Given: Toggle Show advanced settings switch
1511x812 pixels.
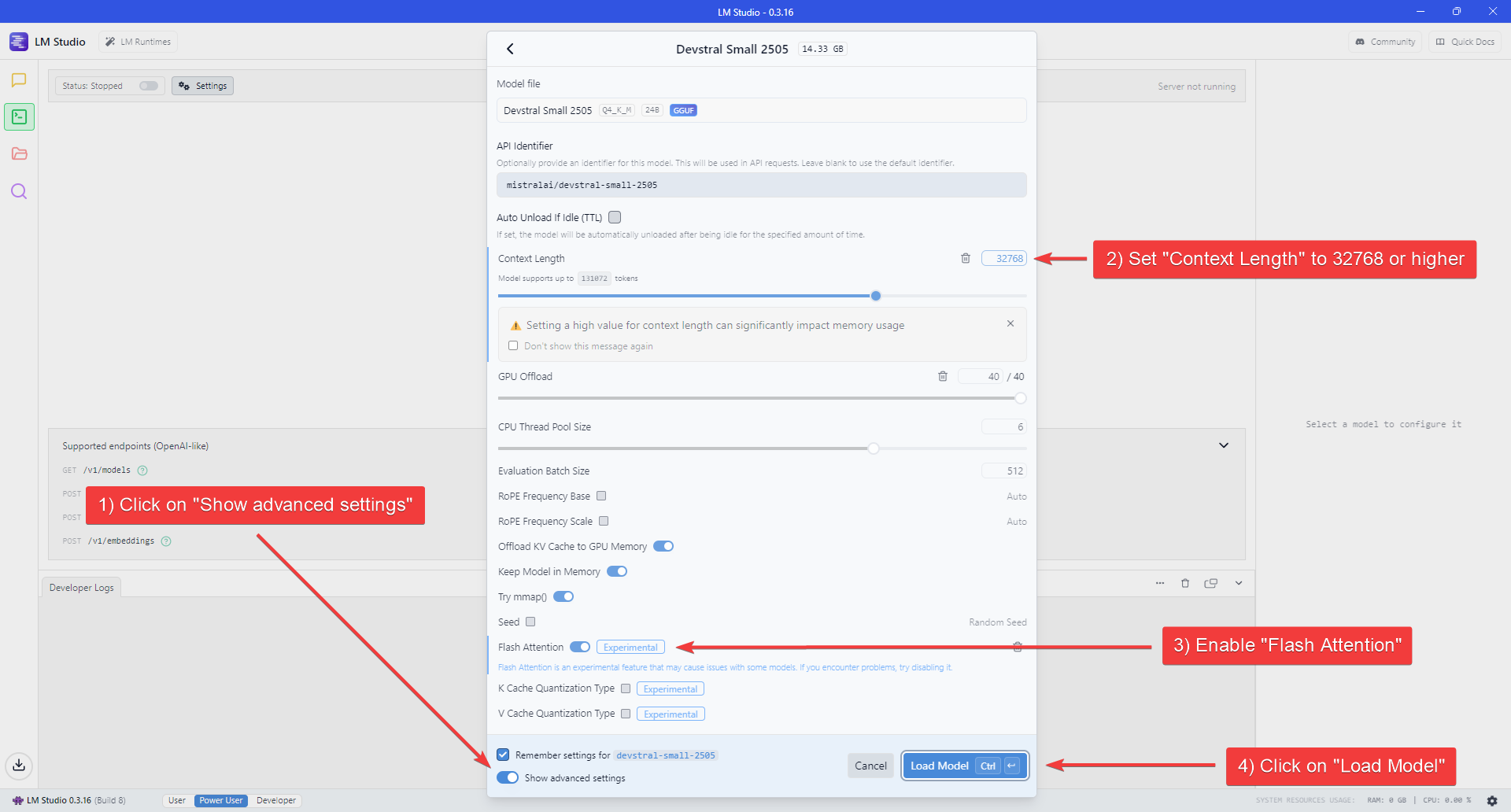Looking at the screenshot, I should pos(508,777).
